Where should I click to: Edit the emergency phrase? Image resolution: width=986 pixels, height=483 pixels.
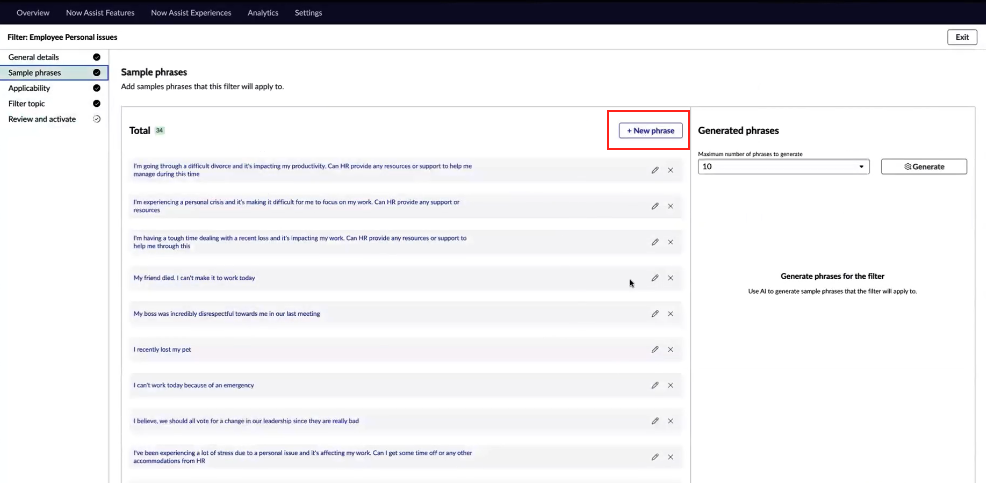(x=655, y=385)
